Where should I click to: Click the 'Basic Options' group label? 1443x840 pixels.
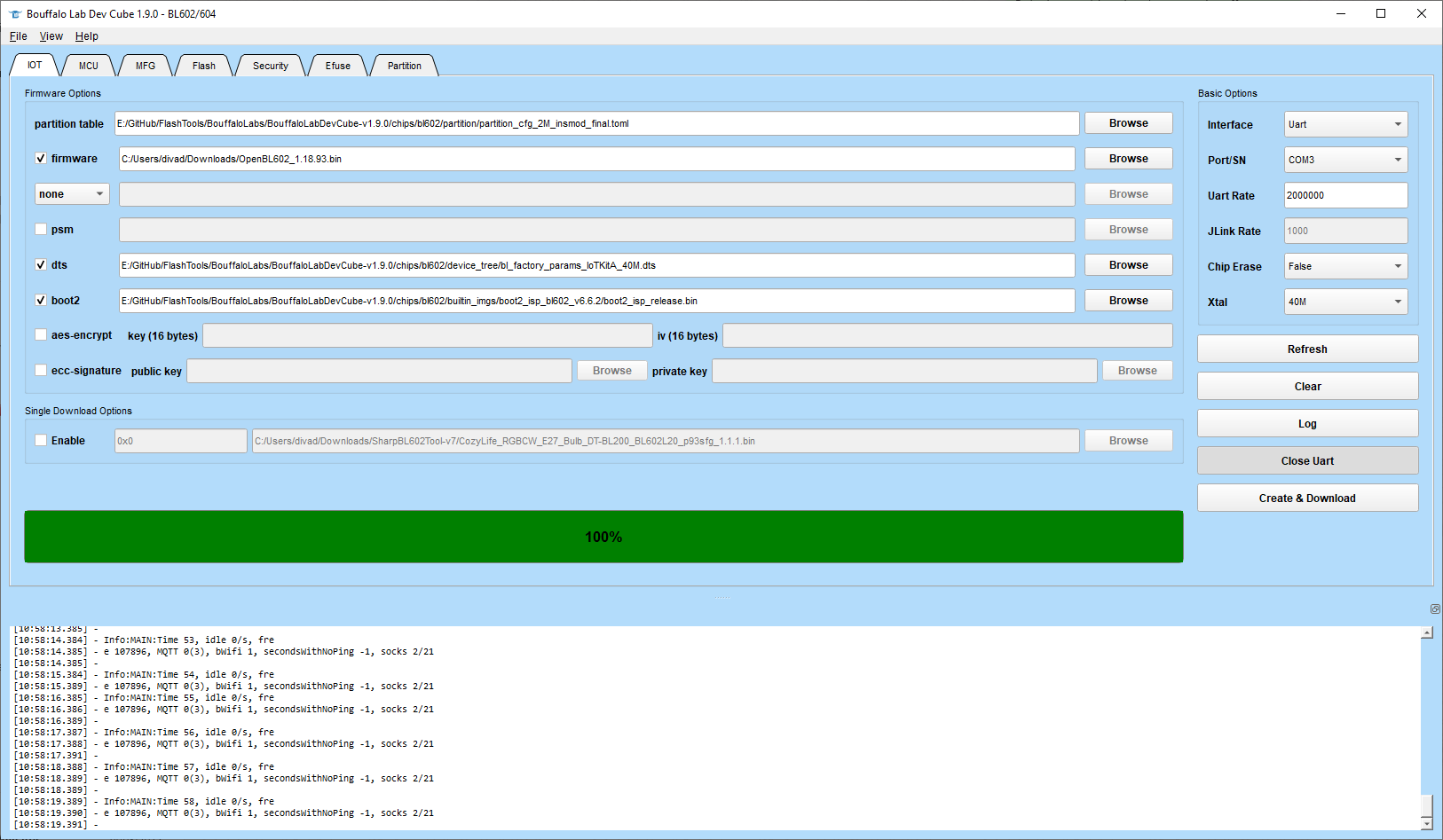click(x=1227, y=93)
